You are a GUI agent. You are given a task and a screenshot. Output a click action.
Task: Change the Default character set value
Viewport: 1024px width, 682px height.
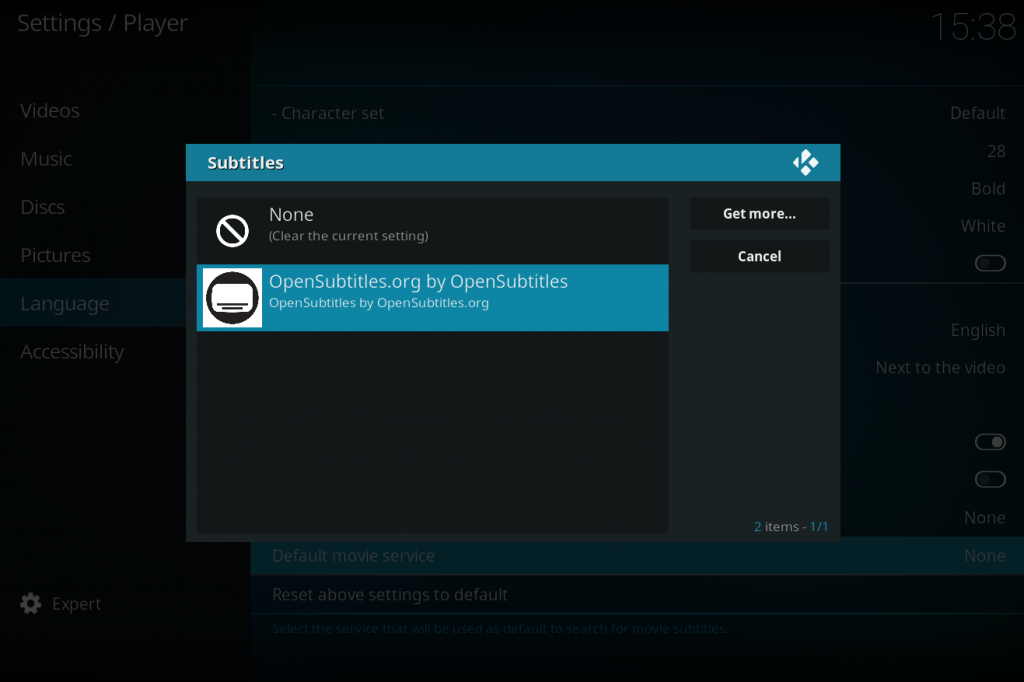point(977,113)
